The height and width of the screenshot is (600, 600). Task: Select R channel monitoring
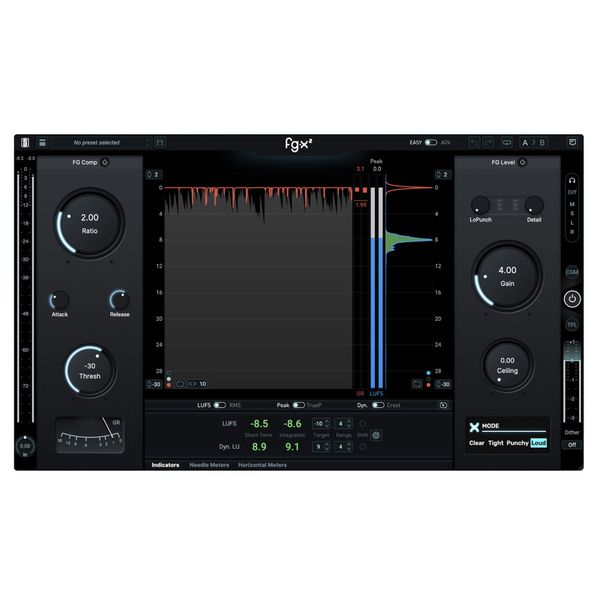tap(572, 232)
